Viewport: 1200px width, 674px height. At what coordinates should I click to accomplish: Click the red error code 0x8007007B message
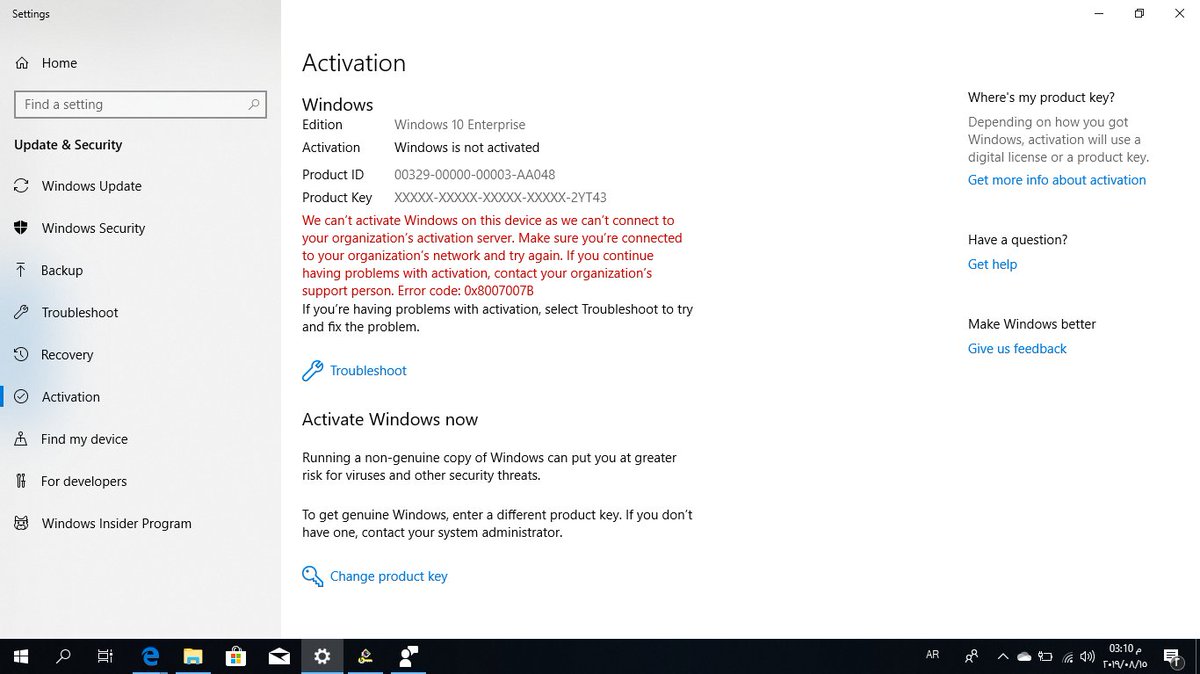coord(492,255)
